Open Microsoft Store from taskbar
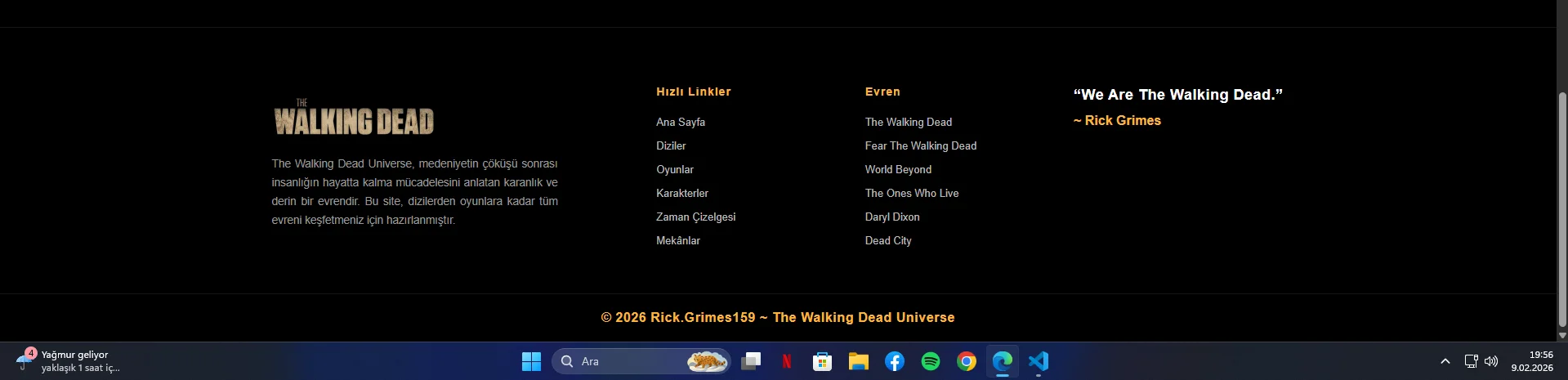The image size is (1568, 380). [x=822, y=361]
